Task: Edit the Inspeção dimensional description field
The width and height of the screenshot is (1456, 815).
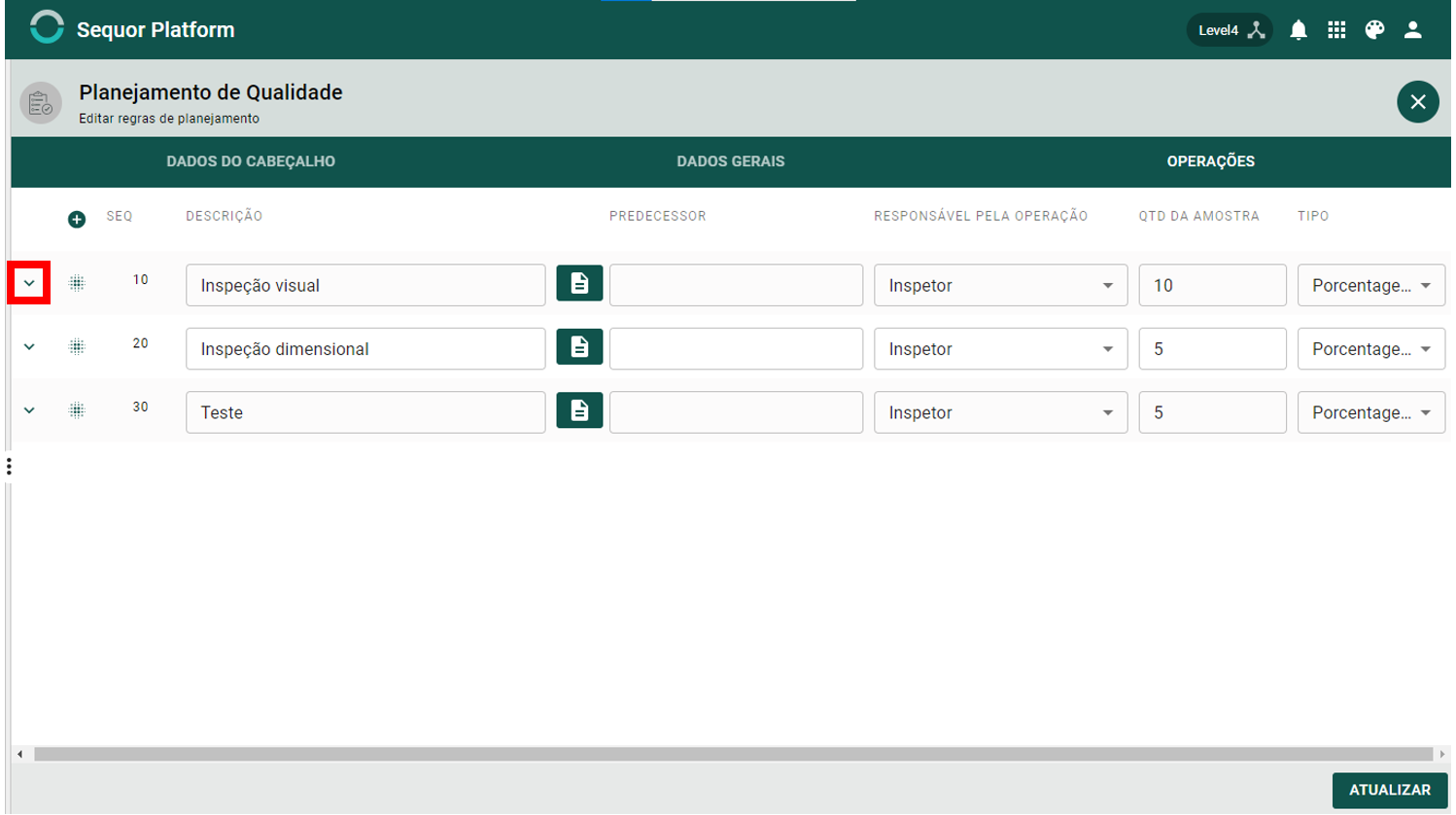Action: [x=365, y=348]
